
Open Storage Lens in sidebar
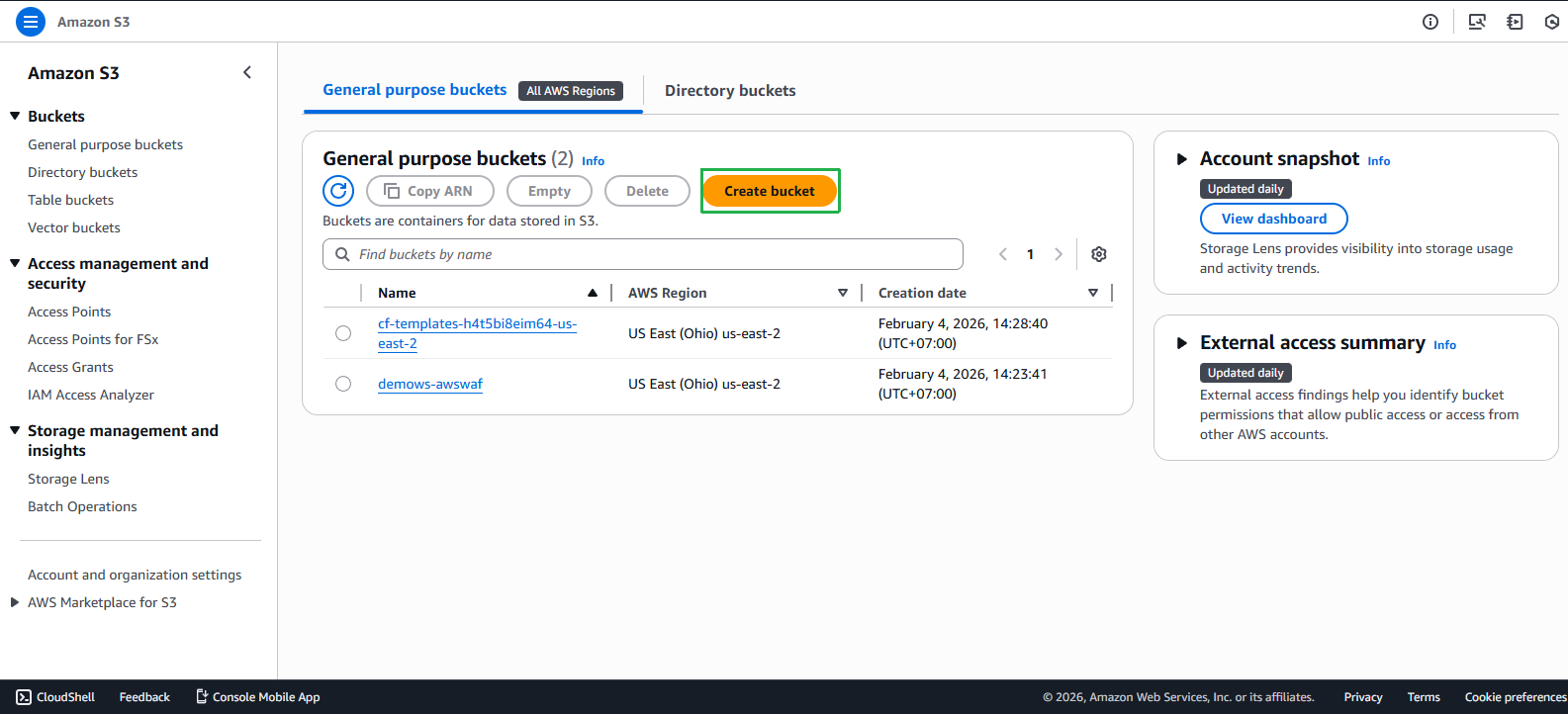pyautogui.click(x=68, y=479)
